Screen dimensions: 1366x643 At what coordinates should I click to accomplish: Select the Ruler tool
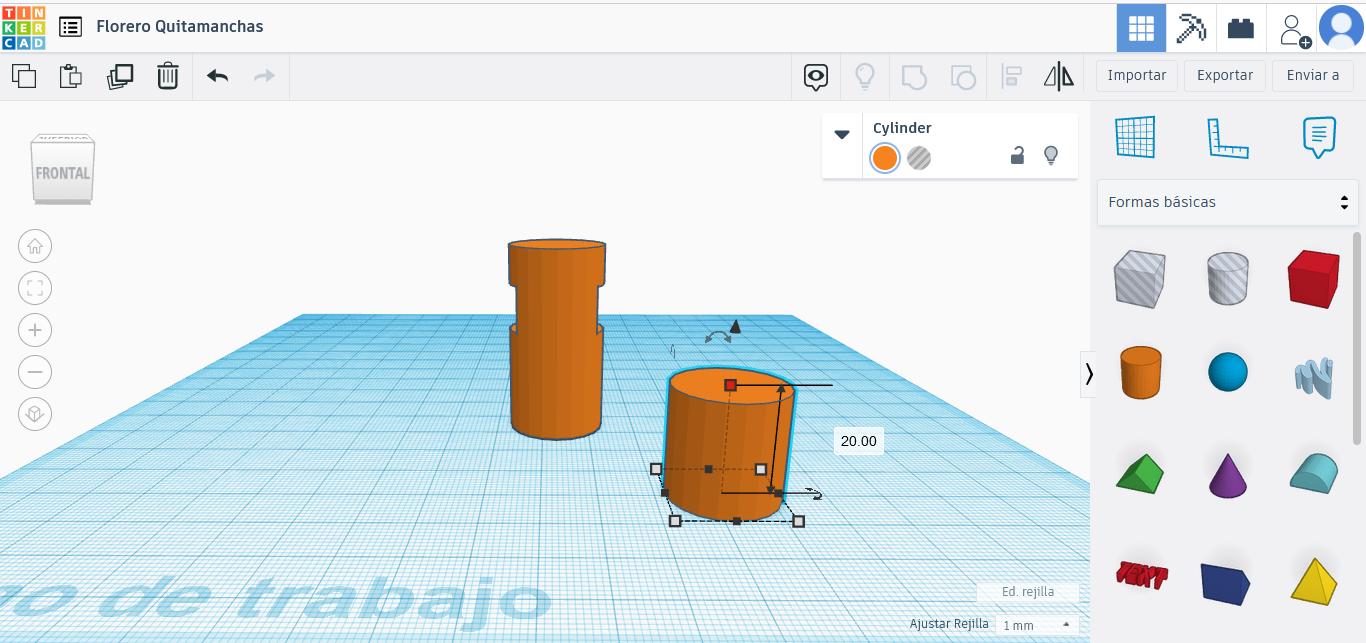coord(1227,137)
